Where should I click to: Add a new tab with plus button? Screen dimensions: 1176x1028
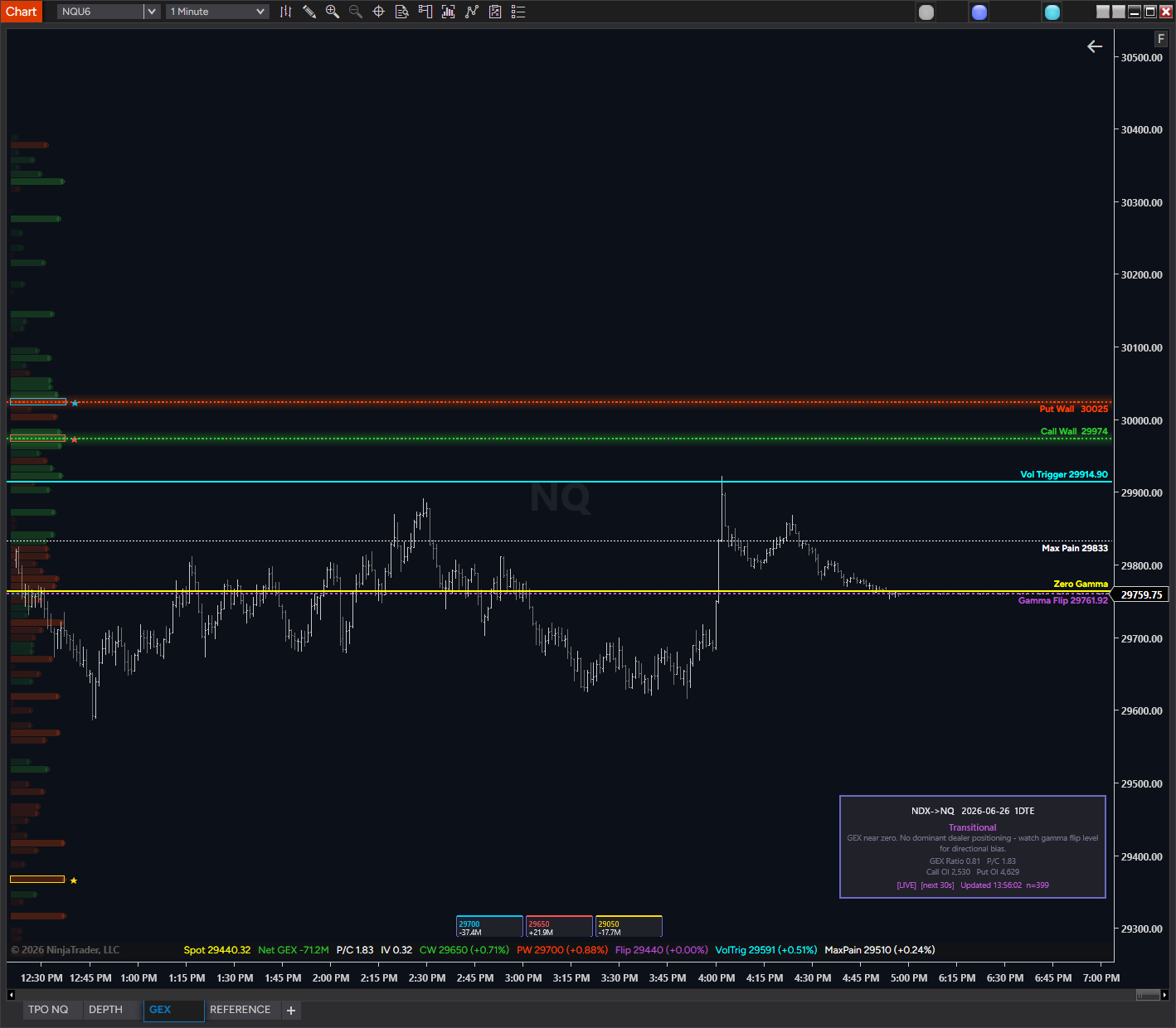tap(291, 1011)
